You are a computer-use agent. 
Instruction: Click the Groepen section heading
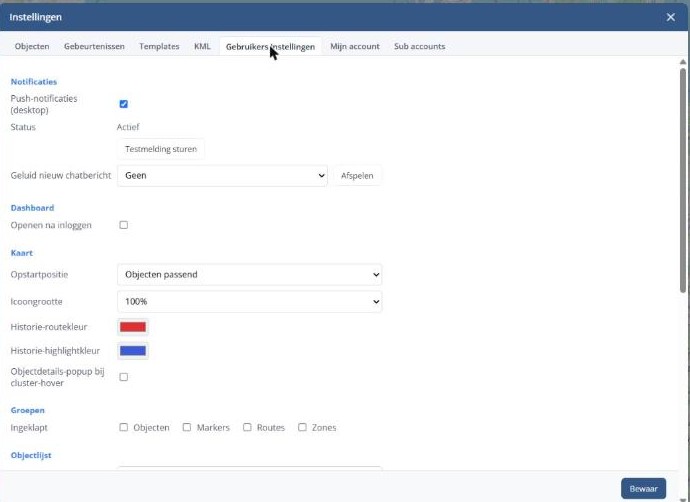[x=28, y=410]
